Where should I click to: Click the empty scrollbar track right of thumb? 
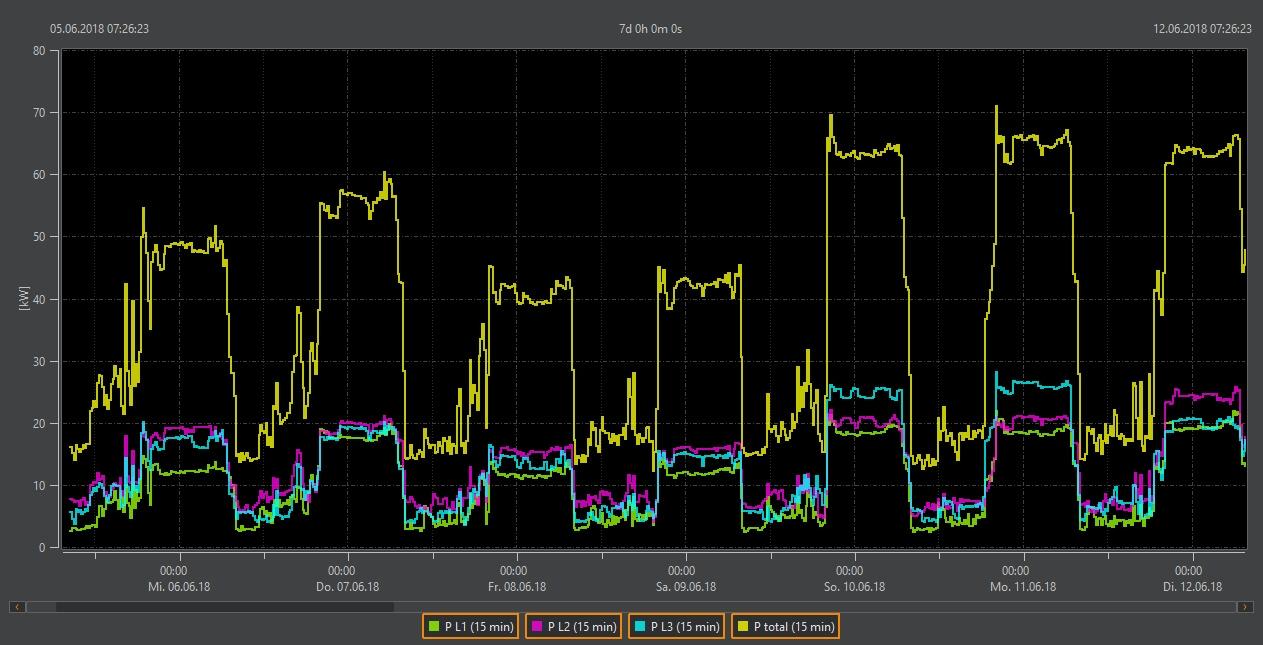800,607
